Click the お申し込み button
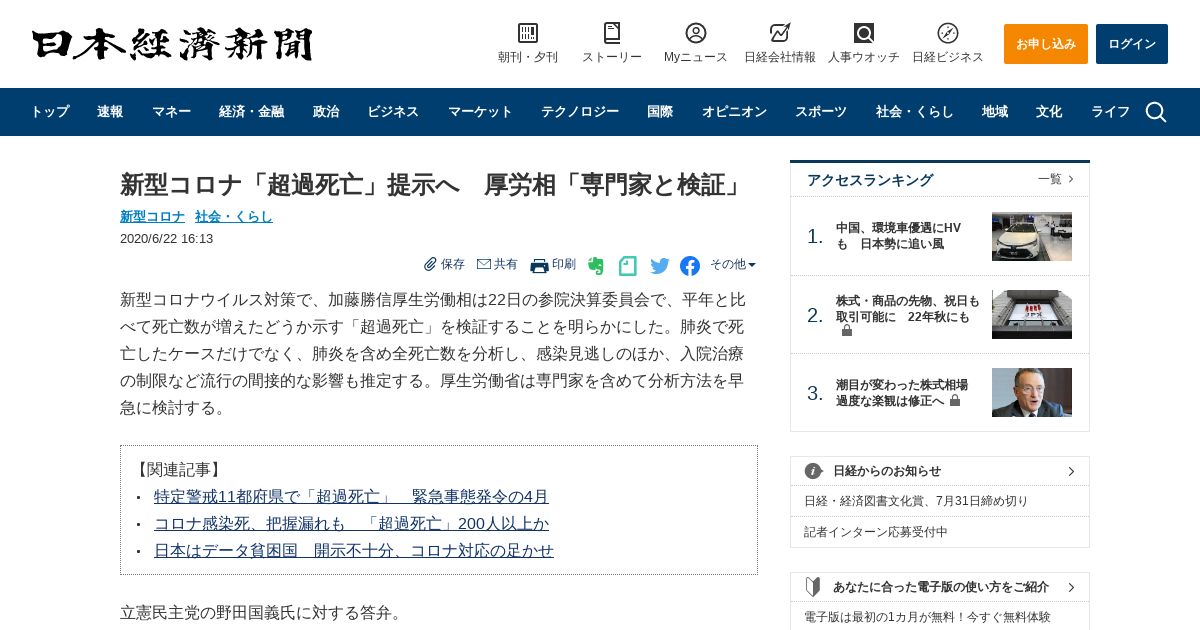Image resolution: width=1200 pixels, height=630 pixels. click(x=1046, y=44)
